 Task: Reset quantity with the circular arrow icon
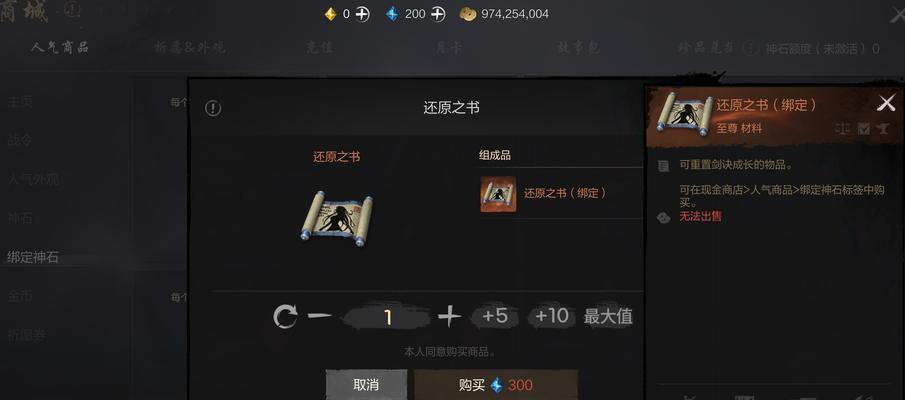(285, 316)
